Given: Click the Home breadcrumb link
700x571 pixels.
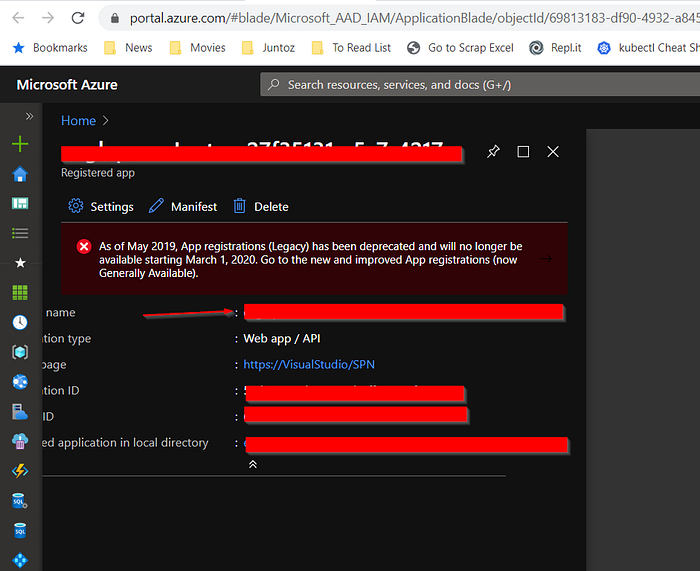Looking at the screenshot, I should pos(79,121).
